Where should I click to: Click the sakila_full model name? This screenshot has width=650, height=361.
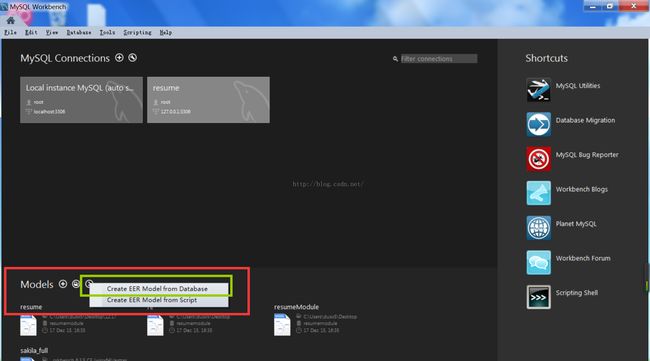point(34,351)
